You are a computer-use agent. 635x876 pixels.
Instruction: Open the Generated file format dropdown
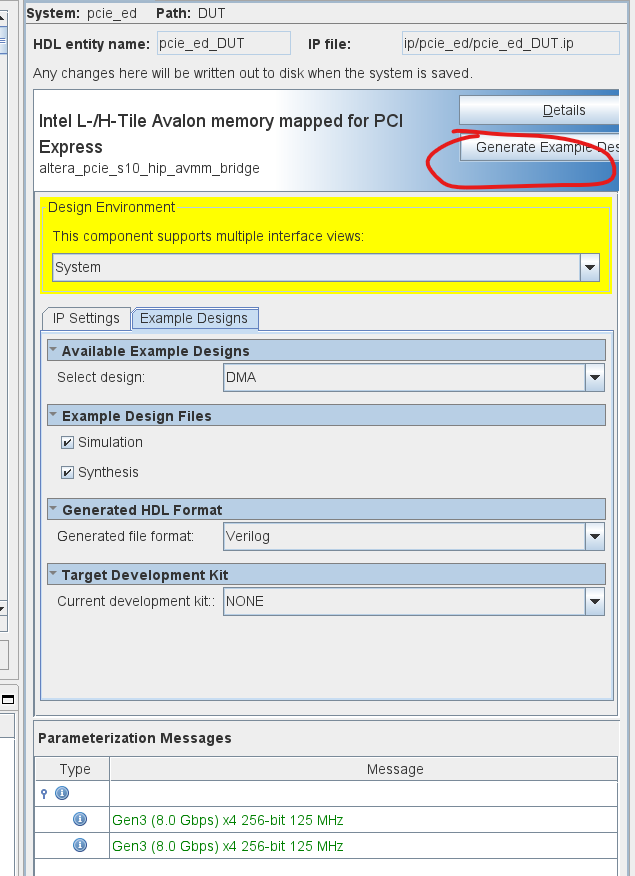595,536
